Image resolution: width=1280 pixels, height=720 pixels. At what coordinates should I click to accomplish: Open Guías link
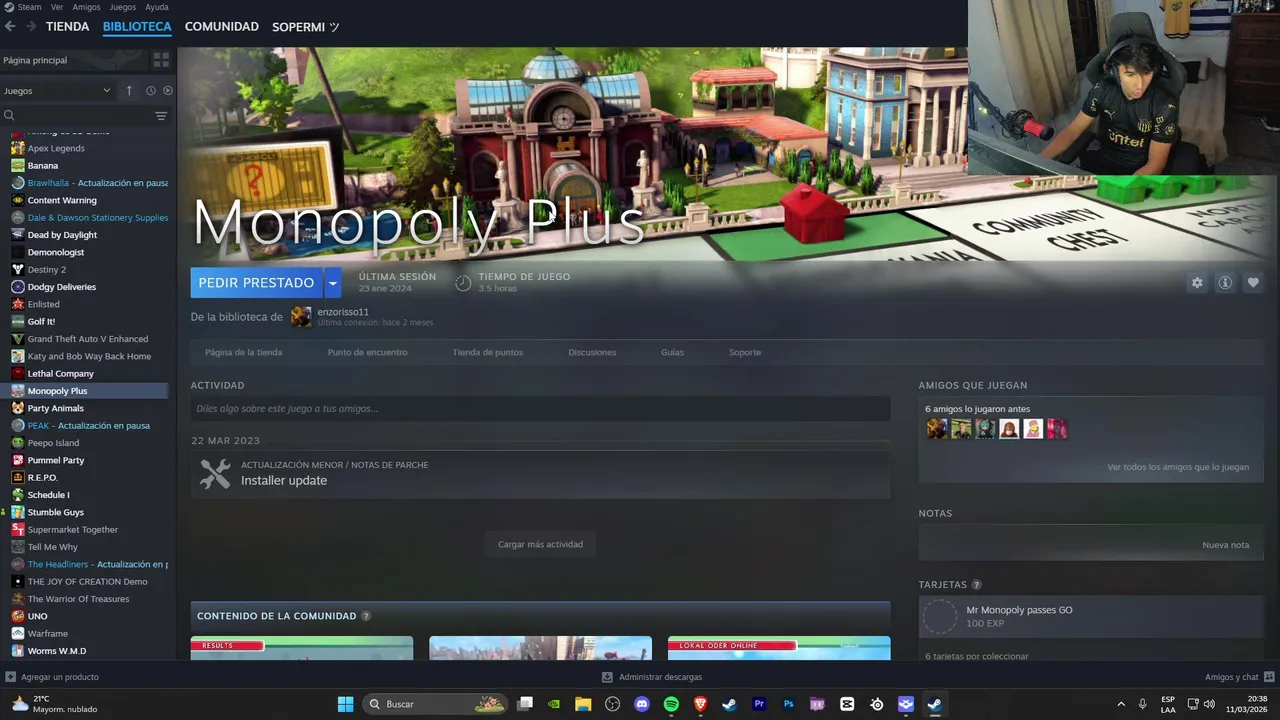pyautogui.click(x=672, y=352)
